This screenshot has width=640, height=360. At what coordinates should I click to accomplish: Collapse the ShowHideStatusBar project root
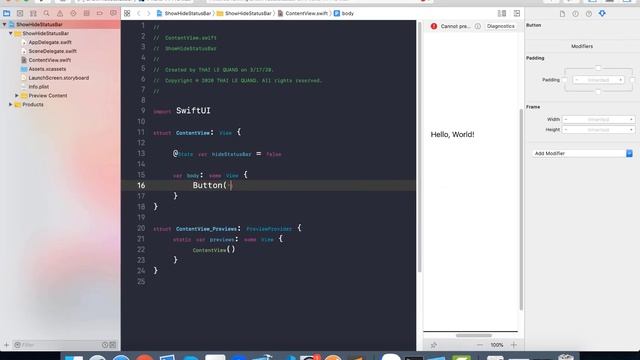click(4, 24)
